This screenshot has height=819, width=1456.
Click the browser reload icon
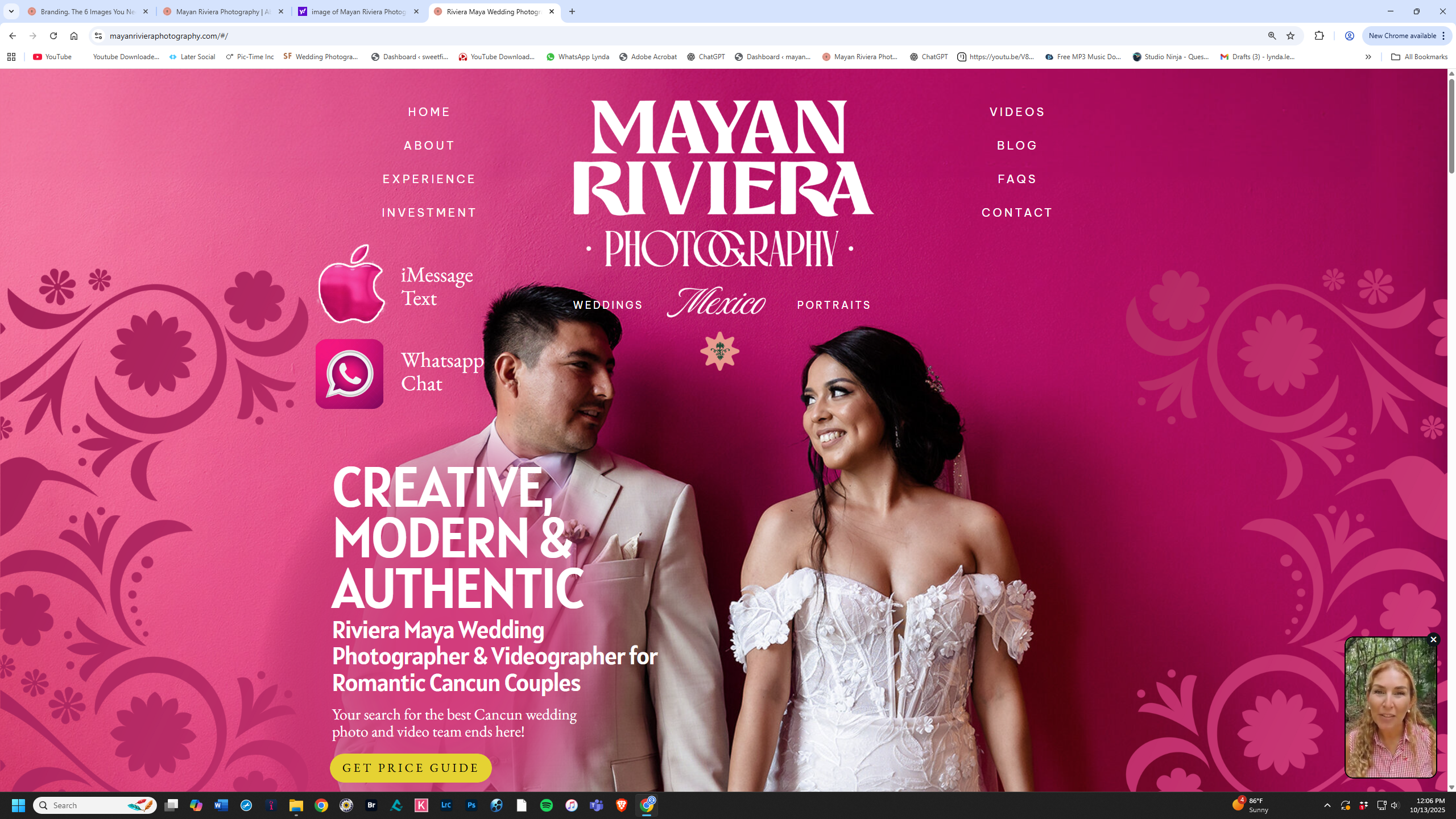coord(53,36)
